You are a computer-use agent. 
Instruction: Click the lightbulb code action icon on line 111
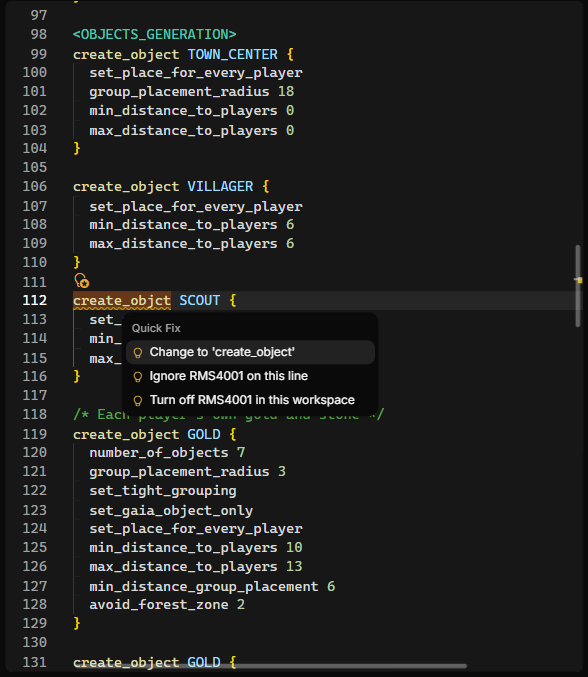click(82, 281)
